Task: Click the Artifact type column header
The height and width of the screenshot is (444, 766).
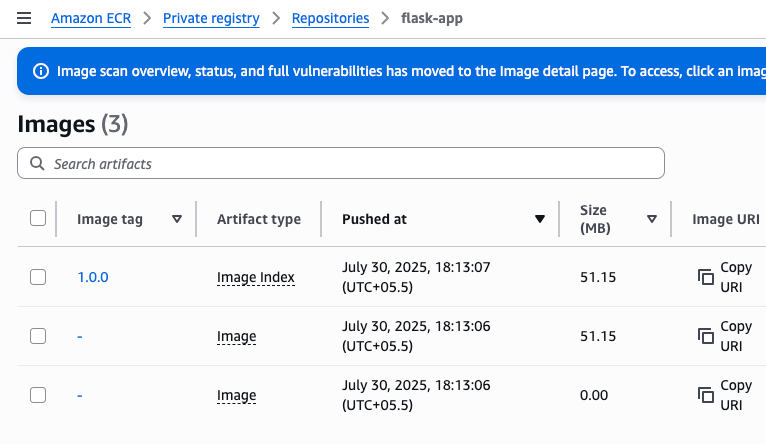Action: click(259, 219)
